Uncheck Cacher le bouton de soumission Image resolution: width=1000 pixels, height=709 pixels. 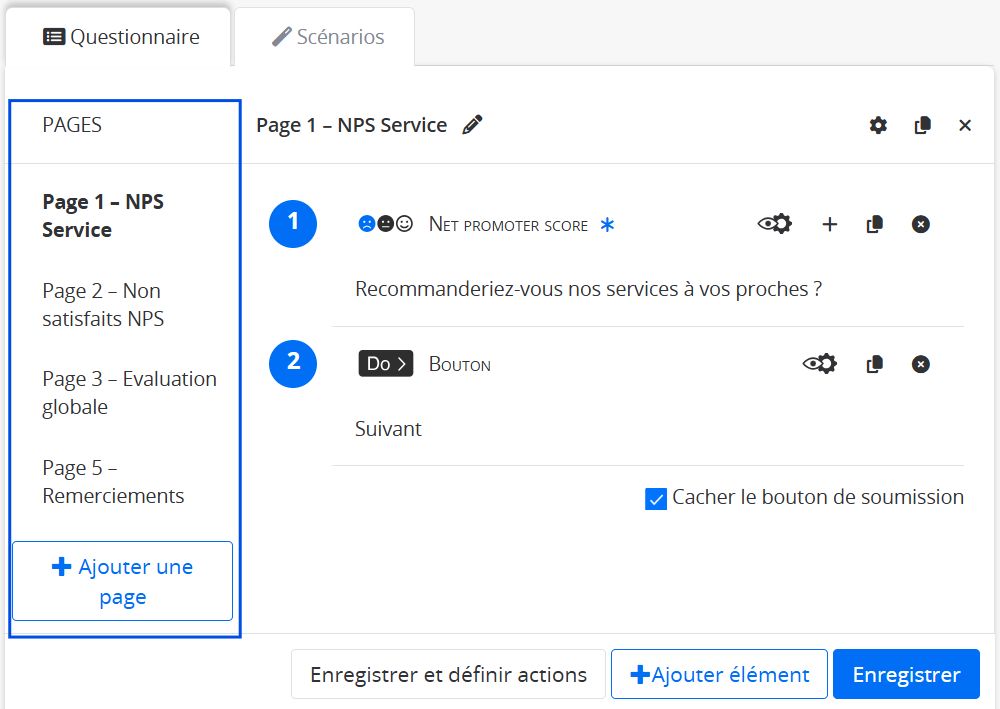(656, 498)
